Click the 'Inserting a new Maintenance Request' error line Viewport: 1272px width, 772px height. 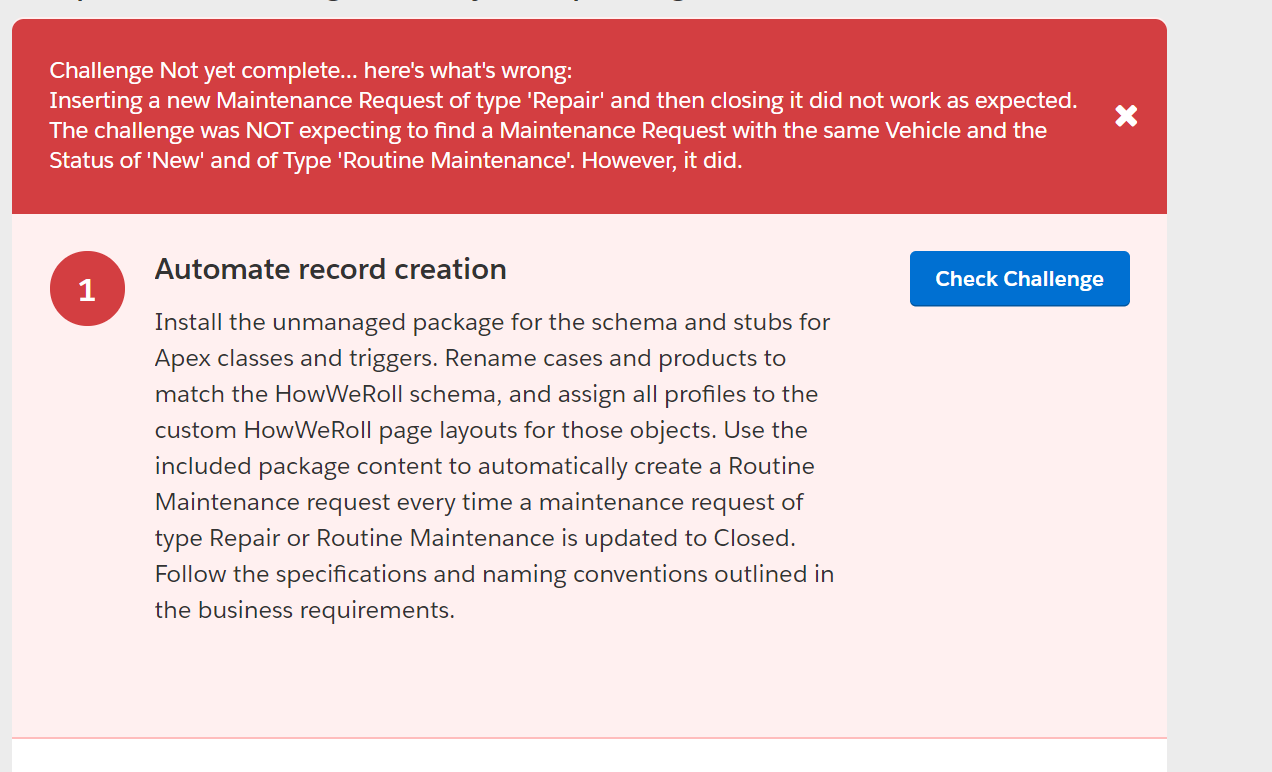point(562,101)
